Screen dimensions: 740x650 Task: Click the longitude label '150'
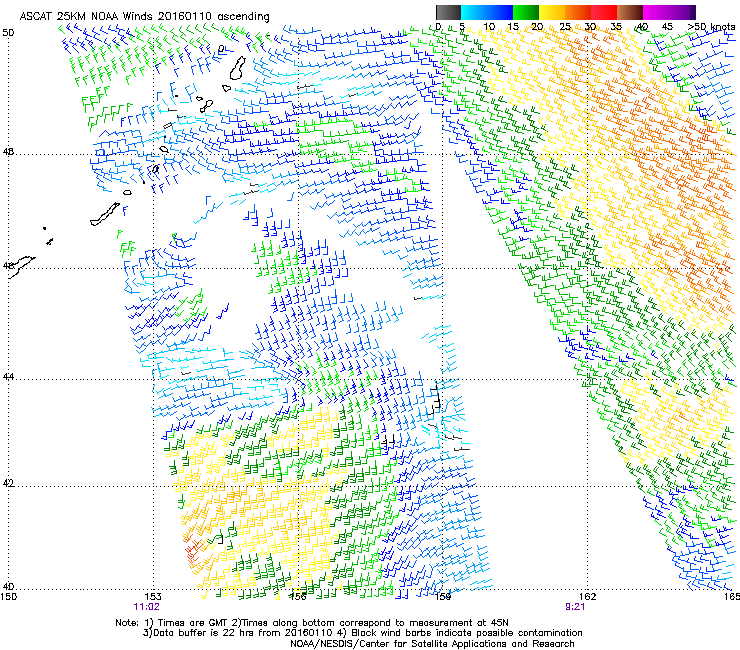9,596
